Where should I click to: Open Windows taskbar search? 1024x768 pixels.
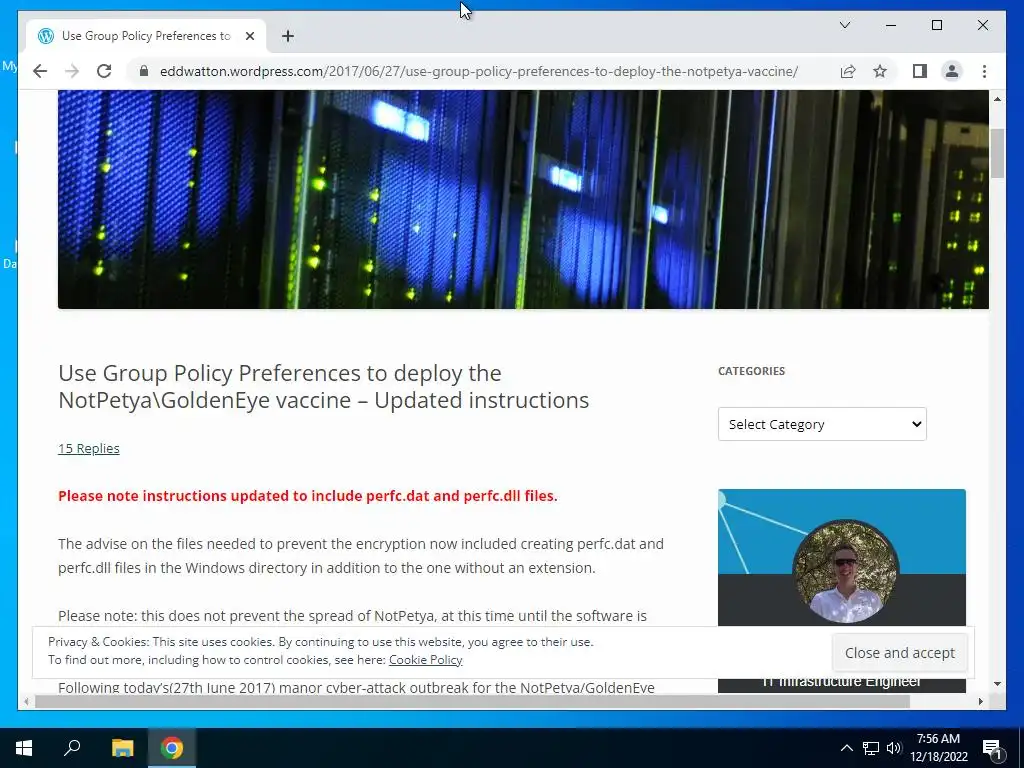point(72,748)
